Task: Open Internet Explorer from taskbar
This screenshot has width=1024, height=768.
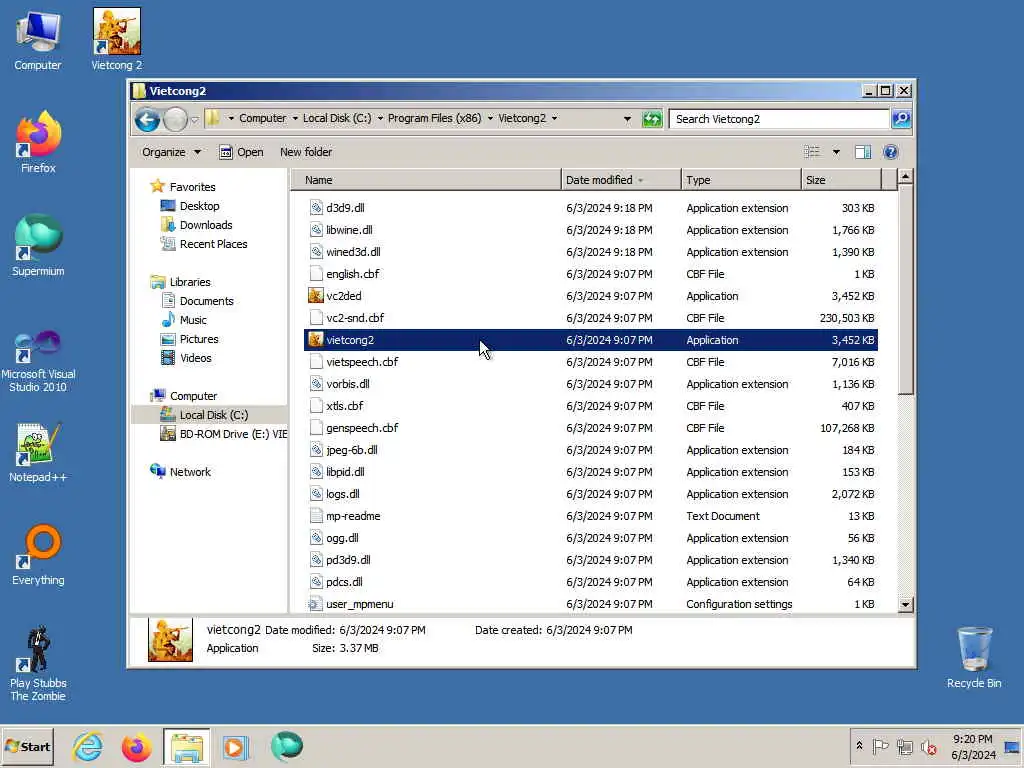Action: pyautogui.click(x=88, y=747)
